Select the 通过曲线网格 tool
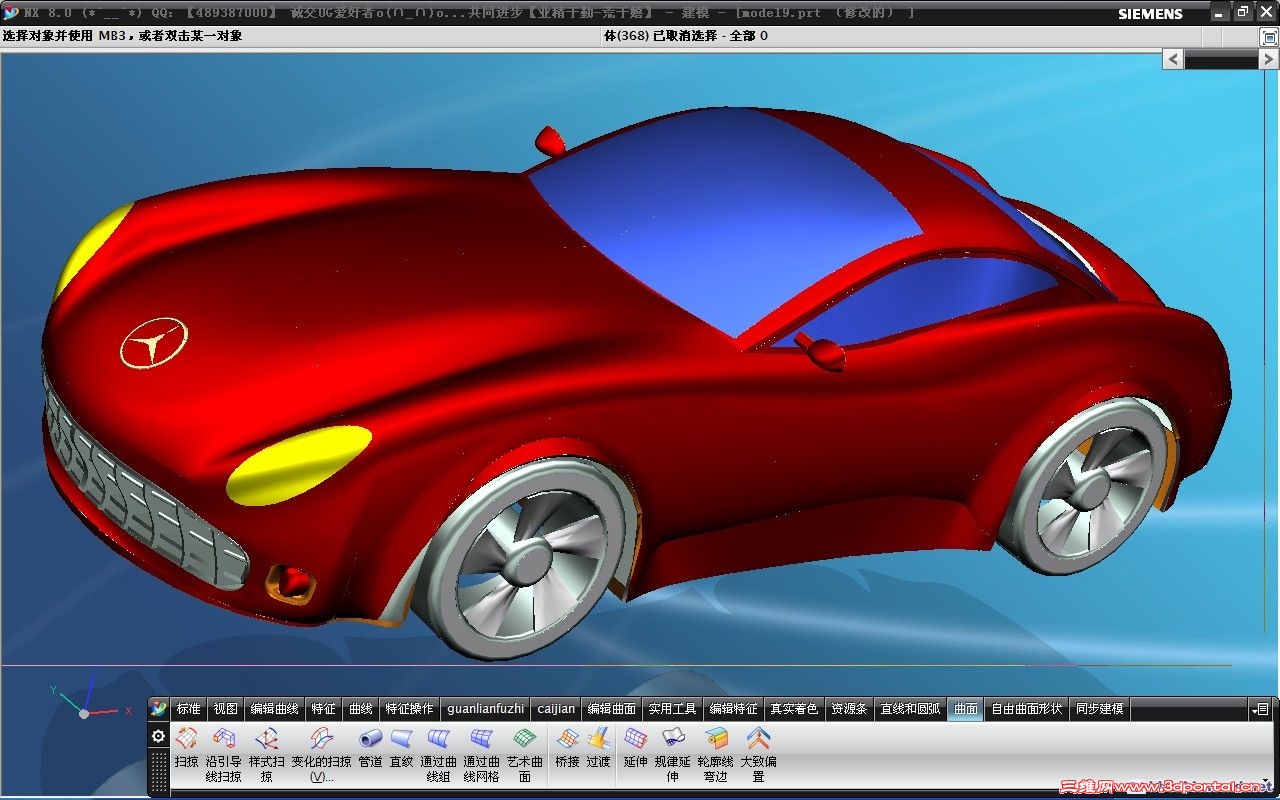 click(481, 753)
